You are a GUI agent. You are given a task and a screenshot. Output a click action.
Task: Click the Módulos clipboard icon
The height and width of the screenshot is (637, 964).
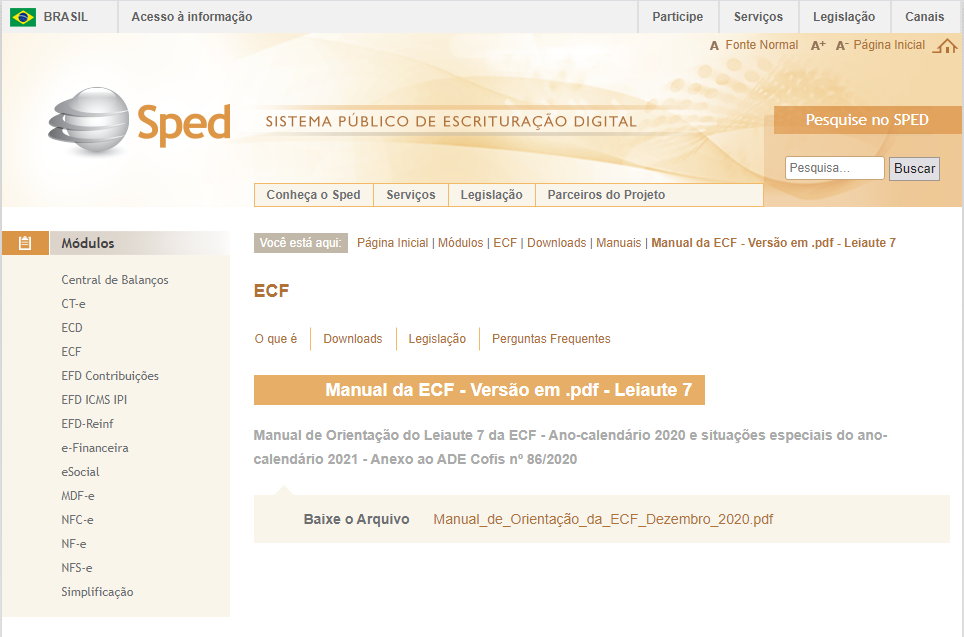click(x=25, y=243)
